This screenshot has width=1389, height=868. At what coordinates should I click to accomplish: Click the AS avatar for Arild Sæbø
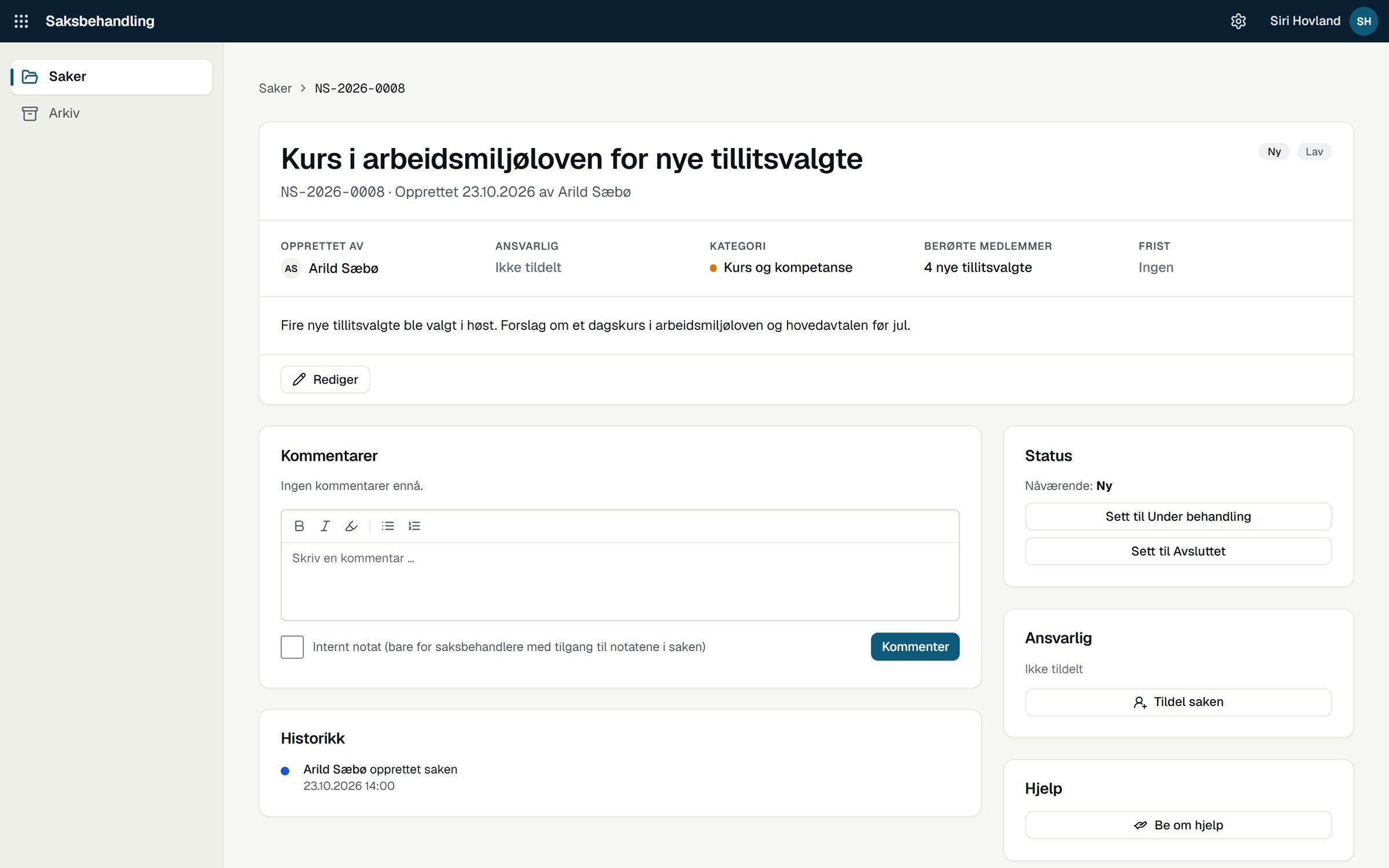pos(291,269)
